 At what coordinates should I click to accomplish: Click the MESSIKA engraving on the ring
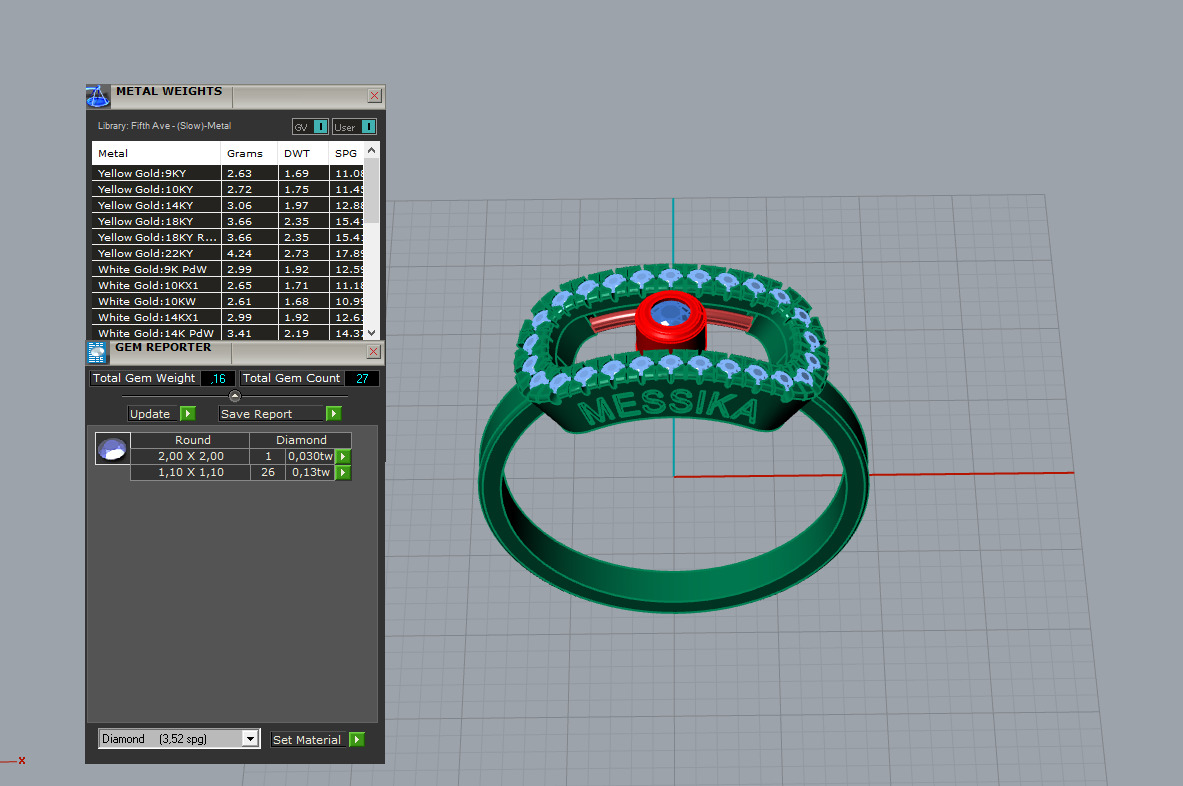668,406
